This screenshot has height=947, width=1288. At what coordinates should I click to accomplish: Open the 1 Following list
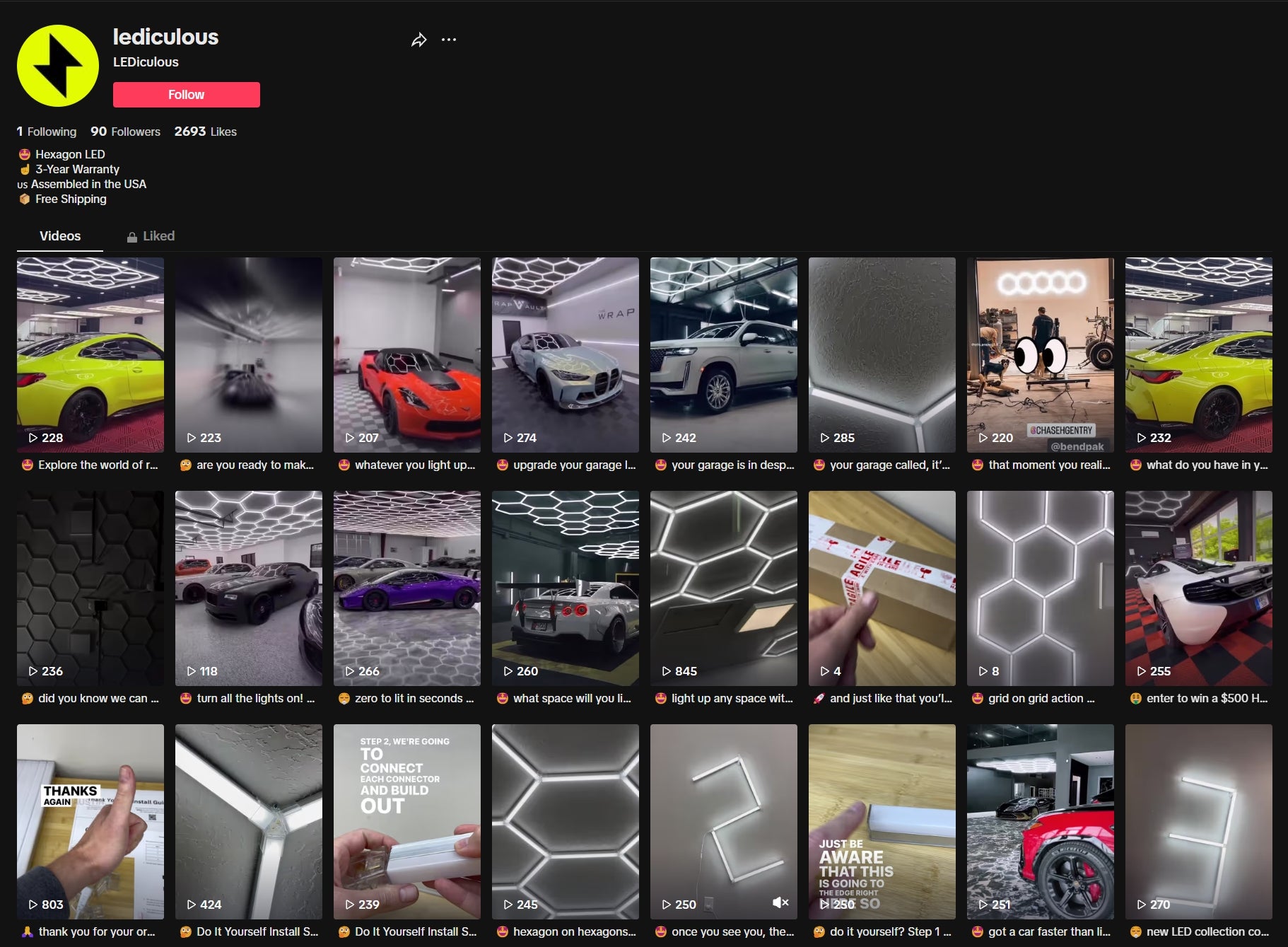[47, 132]
